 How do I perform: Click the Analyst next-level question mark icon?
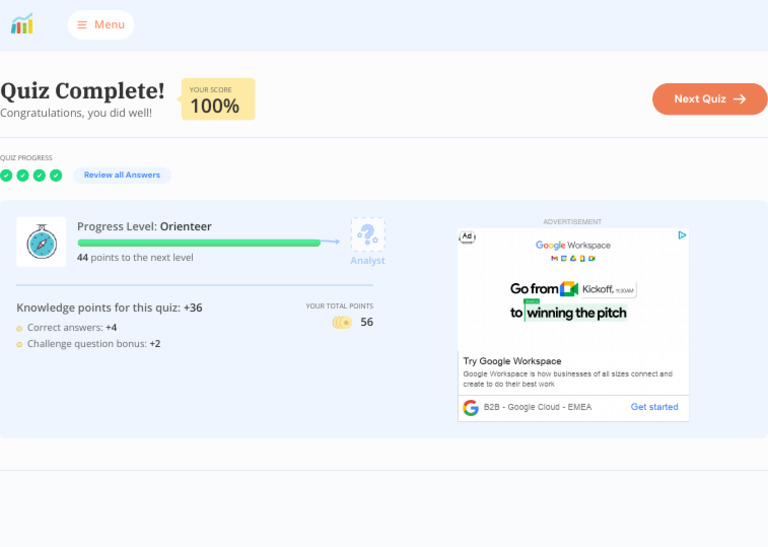pyautogui.click(x=368, y=236)
